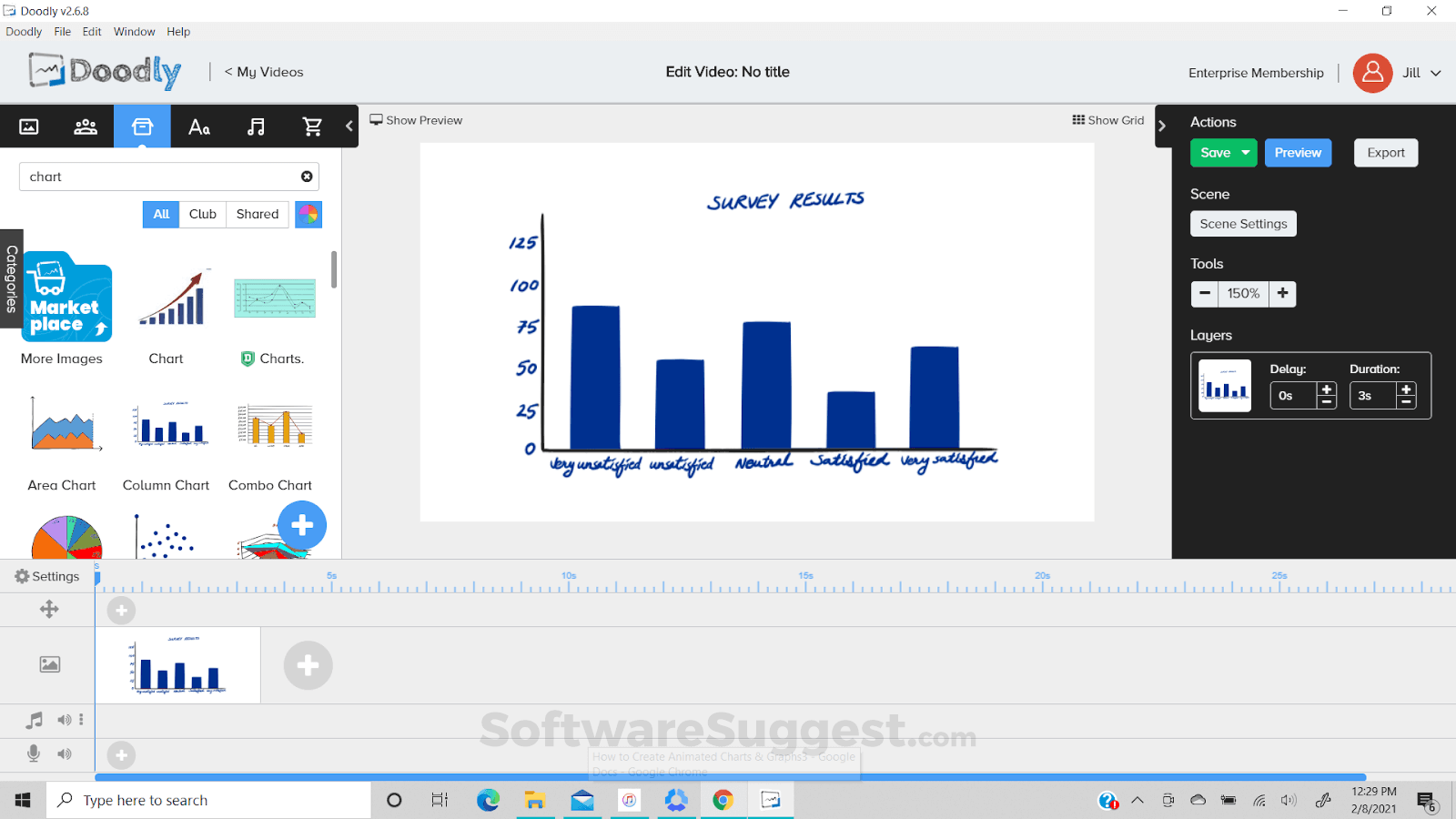Collapse the right Actions panel arrow

click(1162, 126)
